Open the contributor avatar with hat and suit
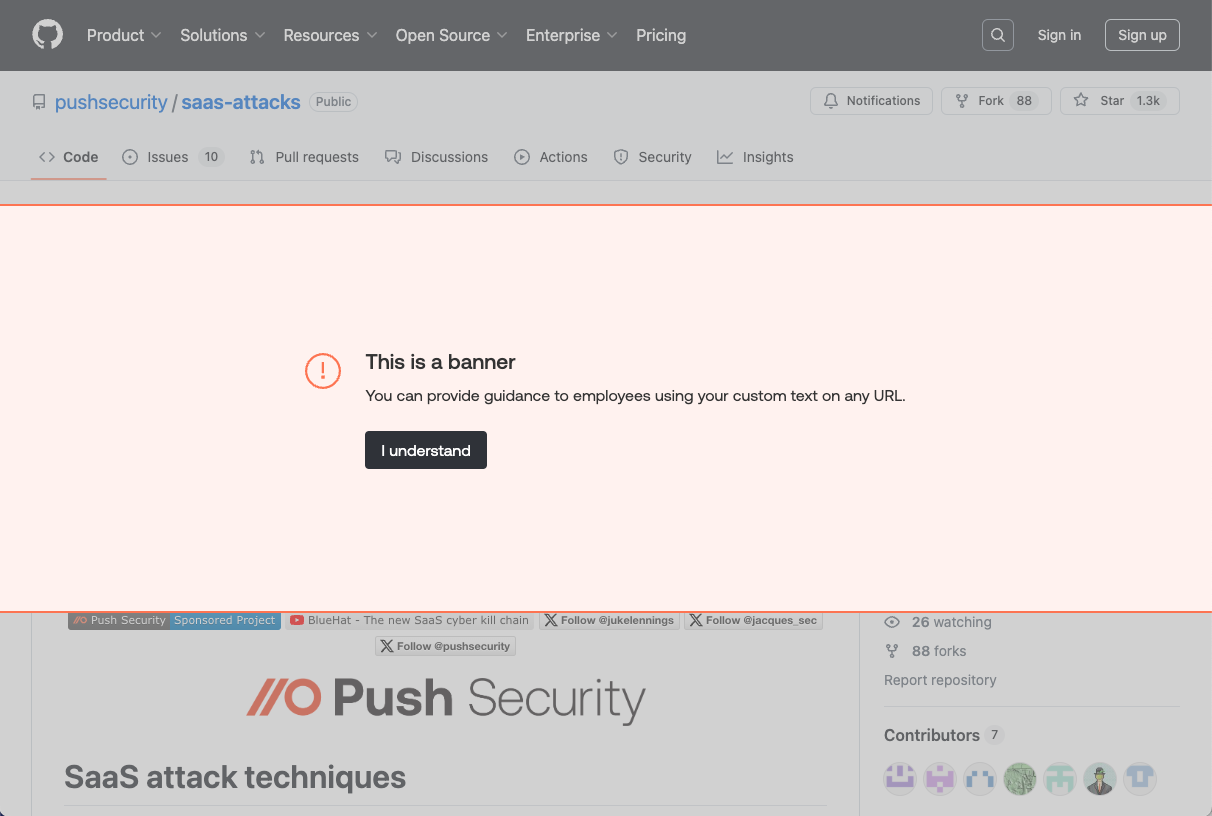 1100,779
